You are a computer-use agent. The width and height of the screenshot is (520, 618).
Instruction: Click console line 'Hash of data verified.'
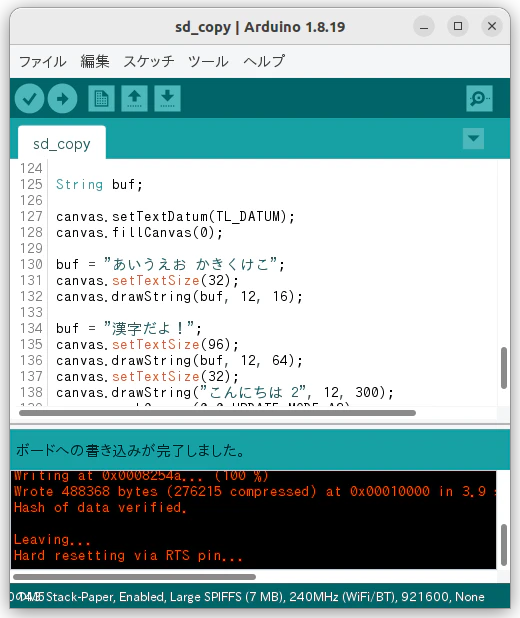click(x=100, y=508)
